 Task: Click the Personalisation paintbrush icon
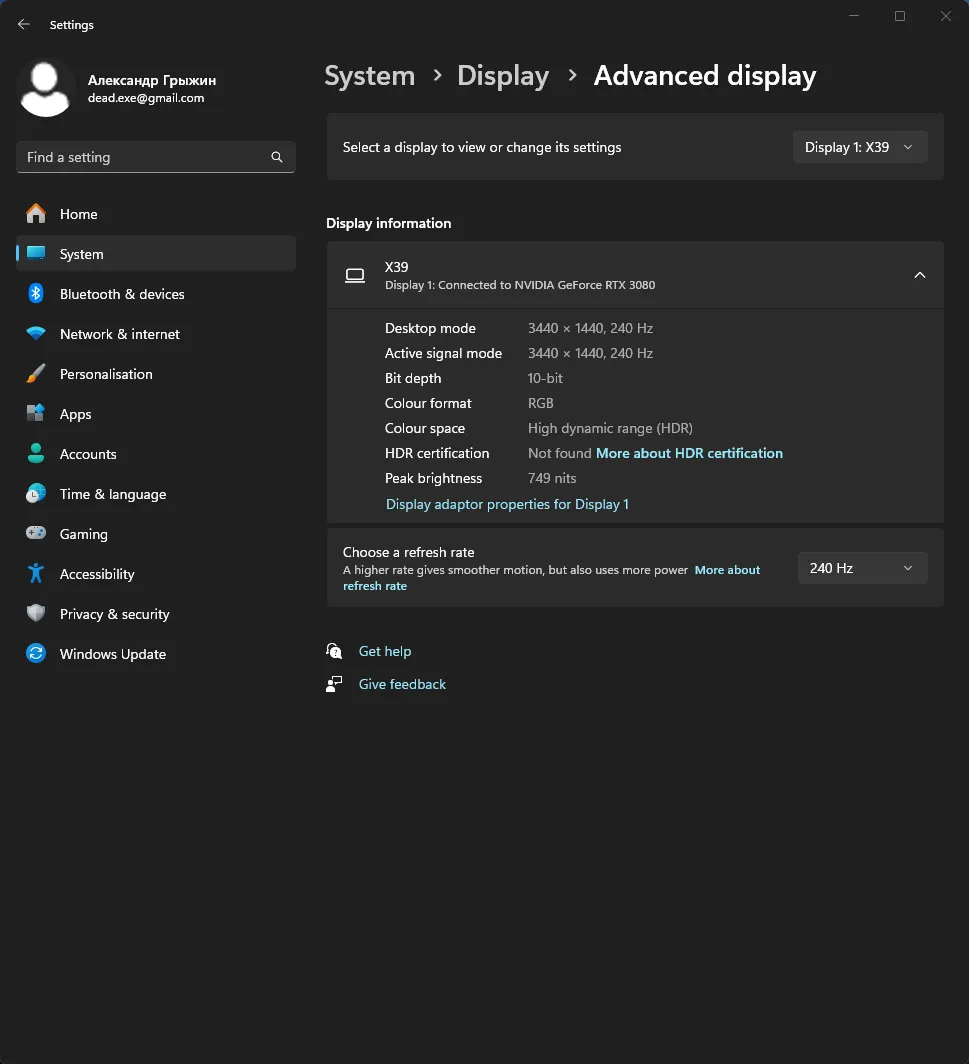[x=36, y=374]
